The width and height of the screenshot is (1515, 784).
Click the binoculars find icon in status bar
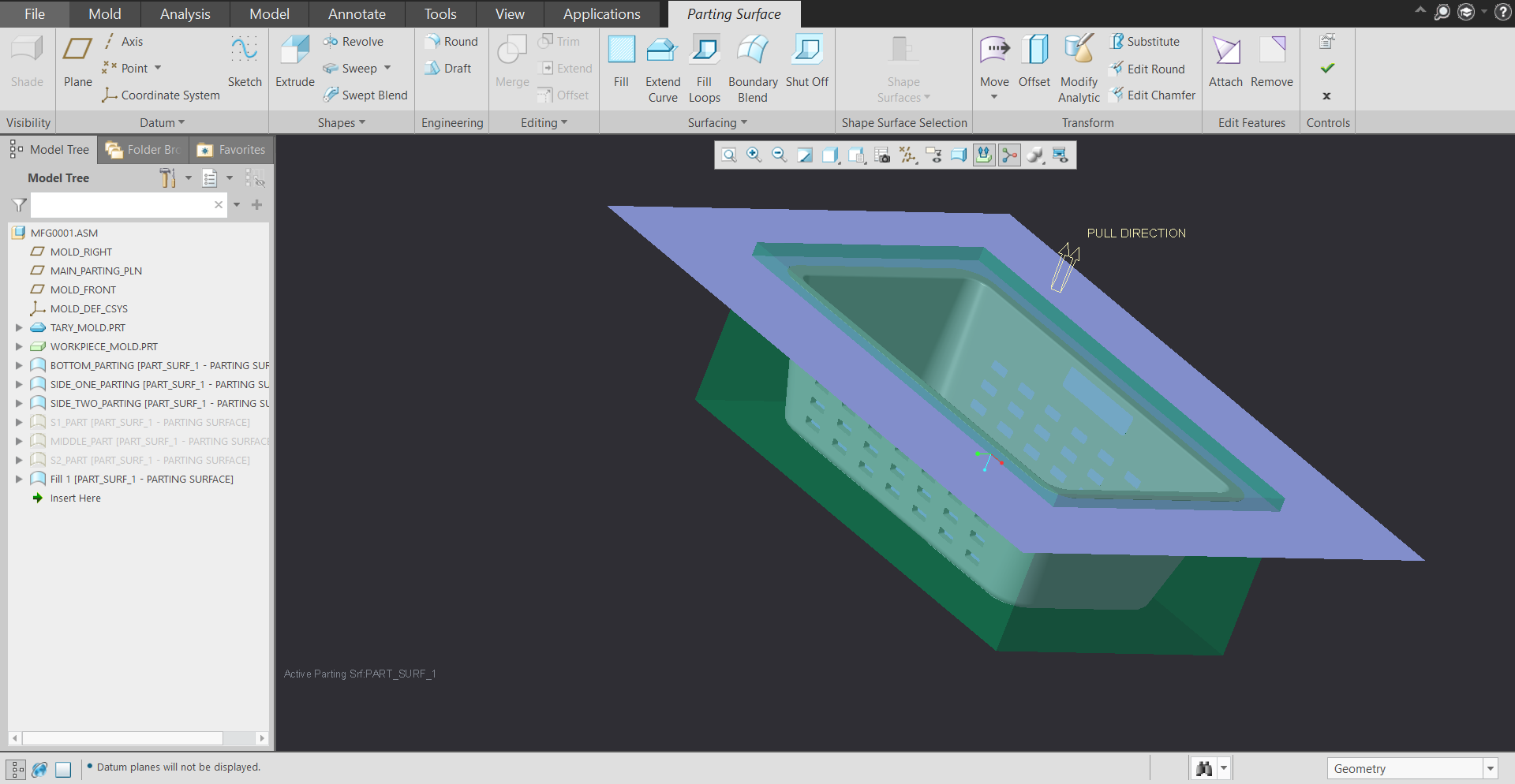pyautogui.click(x=1204, y=768)
